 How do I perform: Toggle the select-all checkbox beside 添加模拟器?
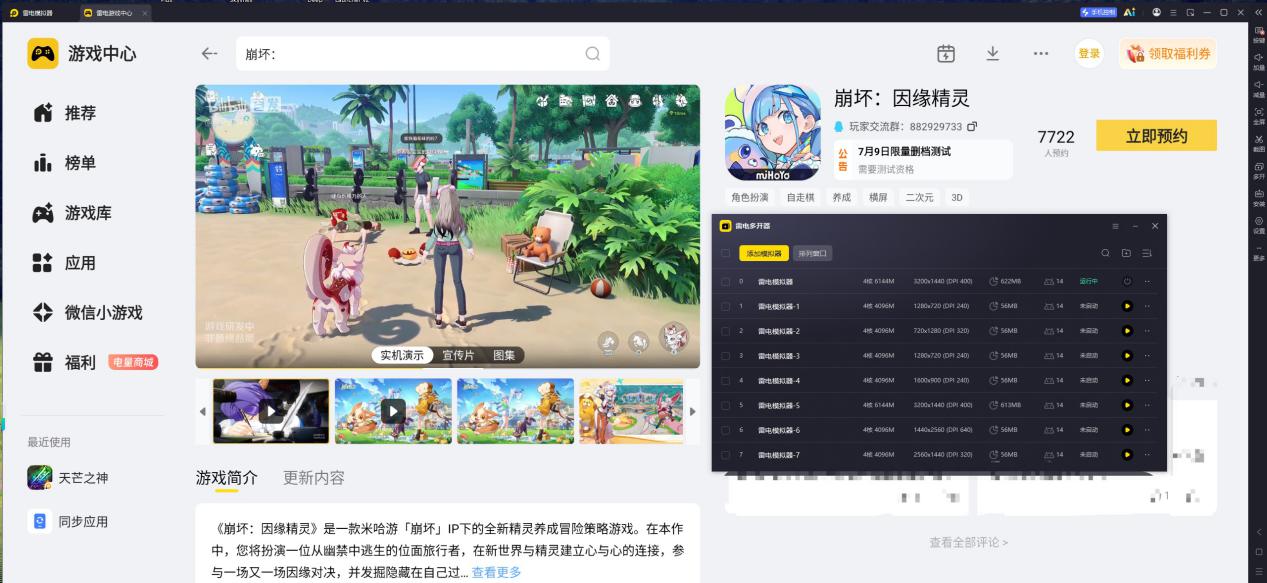725,254
